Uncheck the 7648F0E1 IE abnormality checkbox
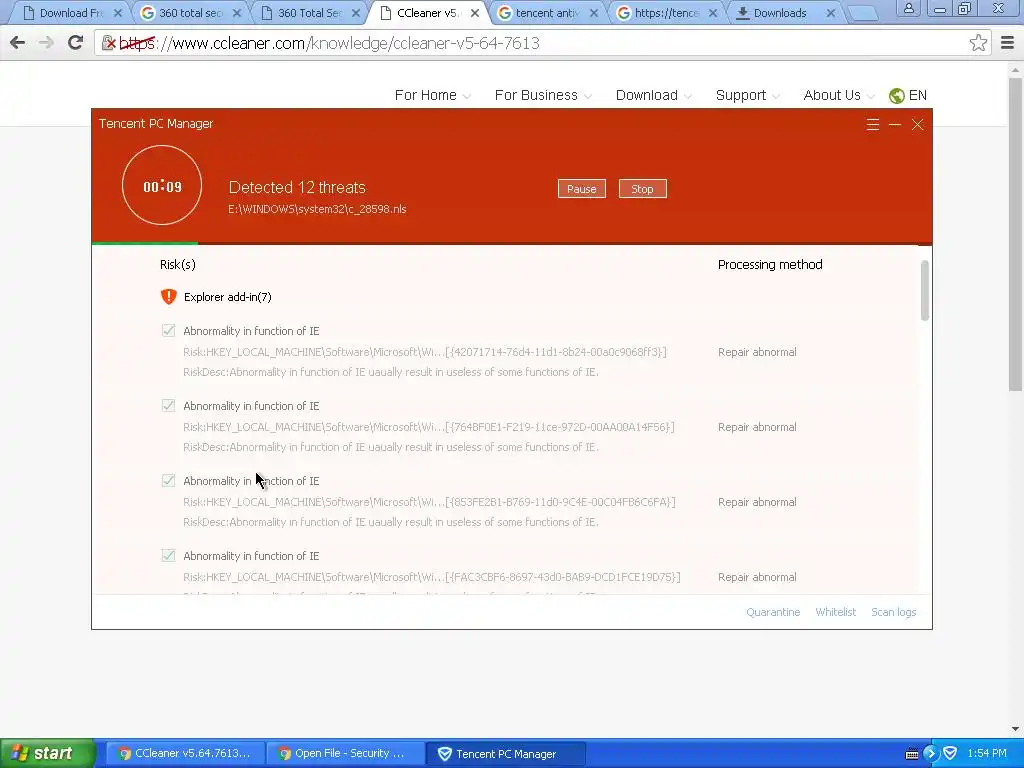The image size is (1024, 768). click(168, 406)
